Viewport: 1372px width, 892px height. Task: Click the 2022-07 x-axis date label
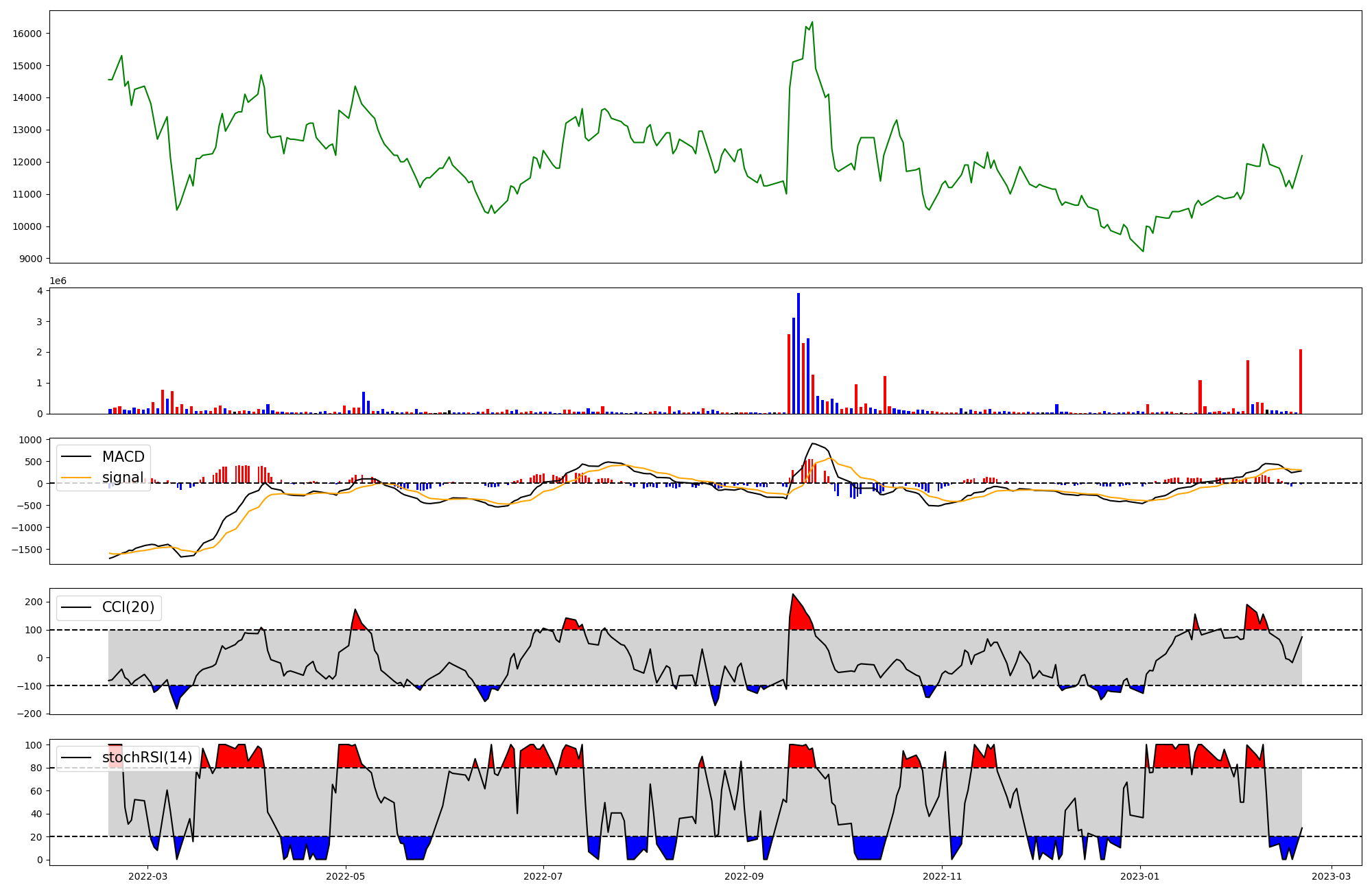[x=543, y=876]
